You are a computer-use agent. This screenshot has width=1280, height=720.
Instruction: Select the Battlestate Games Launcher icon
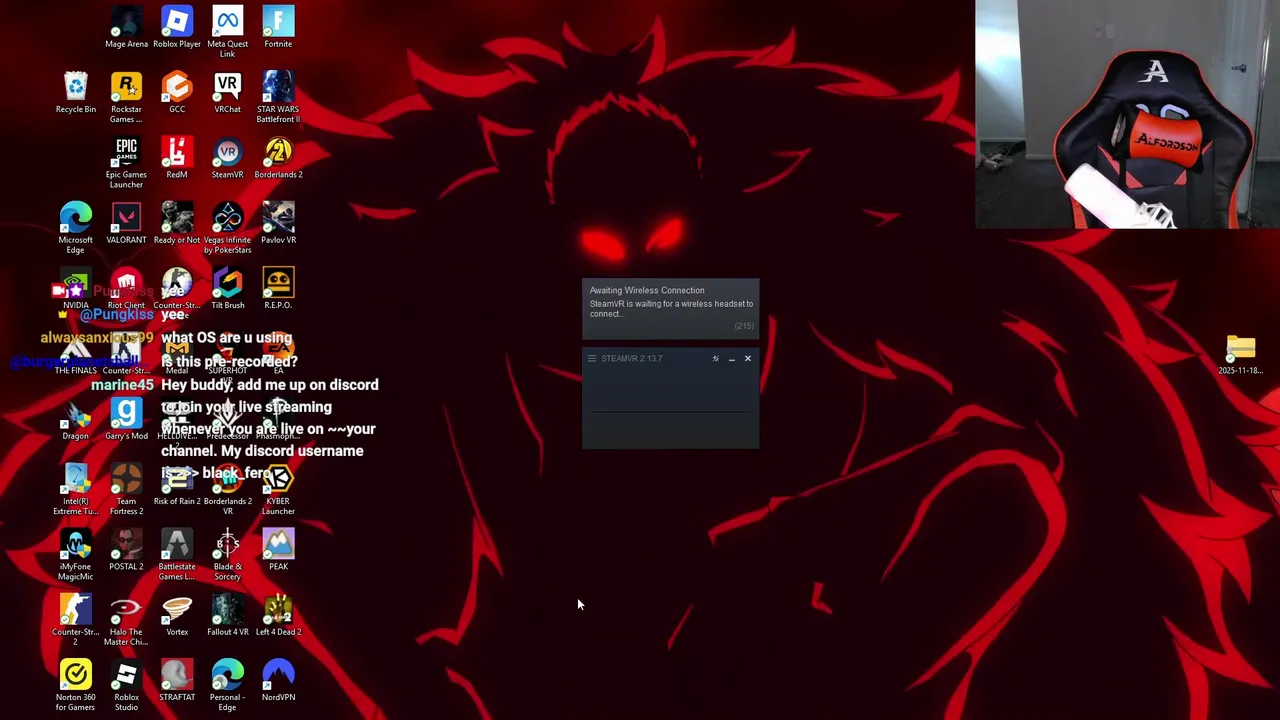point(177,554)
